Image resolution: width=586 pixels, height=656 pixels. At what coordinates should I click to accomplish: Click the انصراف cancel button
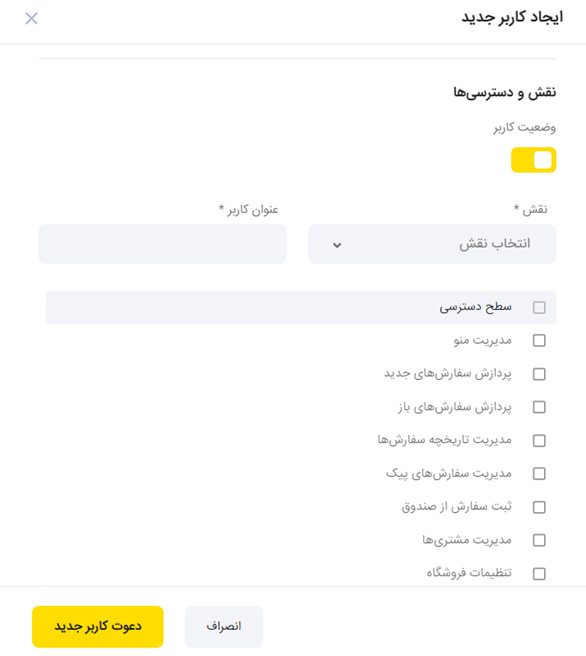pyautogui.click(x=224, y=626)
